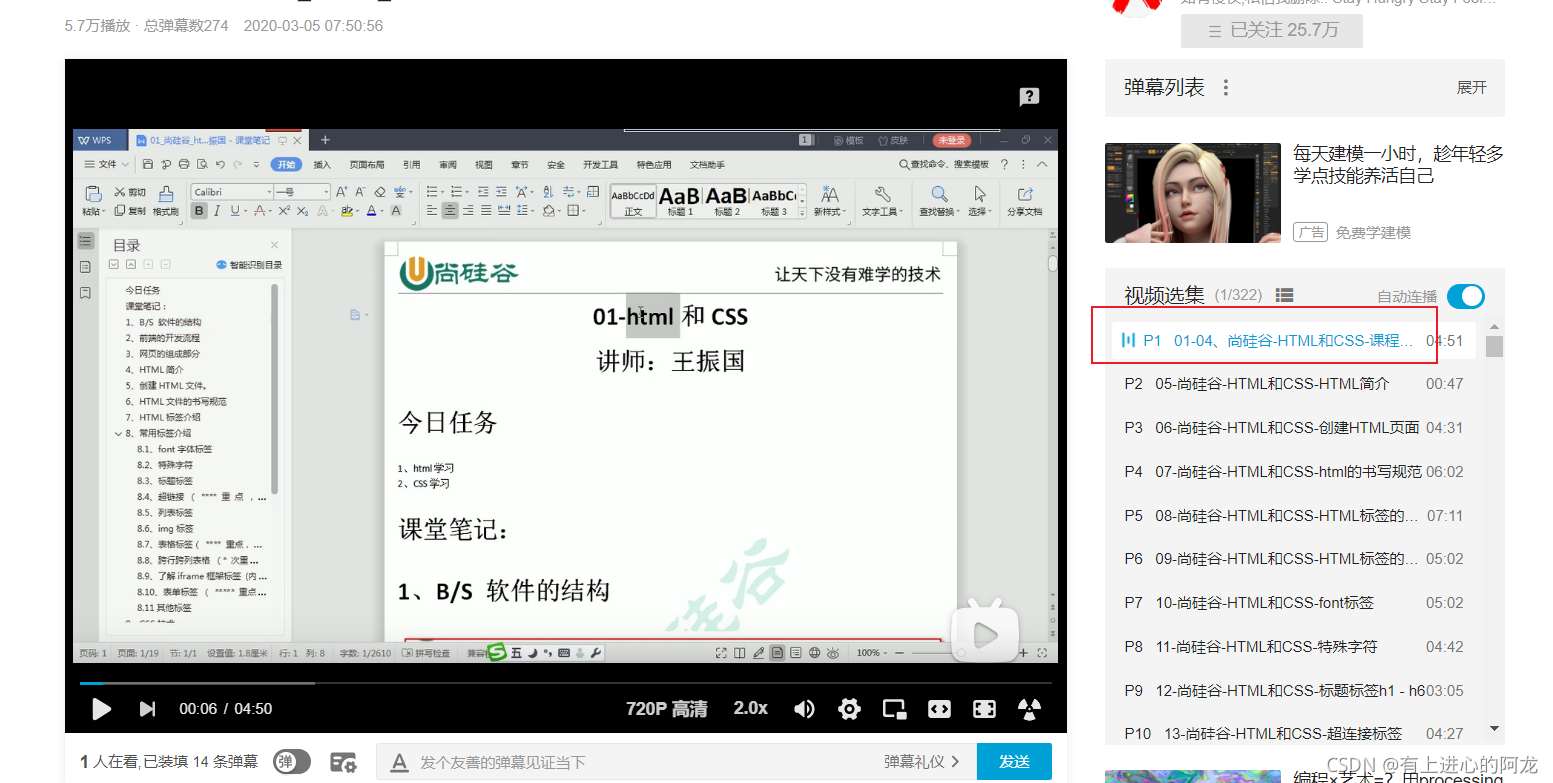Screen dimensions: 1553x783
Task: Open the 3D modeling ad thumbnail
Action: (1193, 193)
